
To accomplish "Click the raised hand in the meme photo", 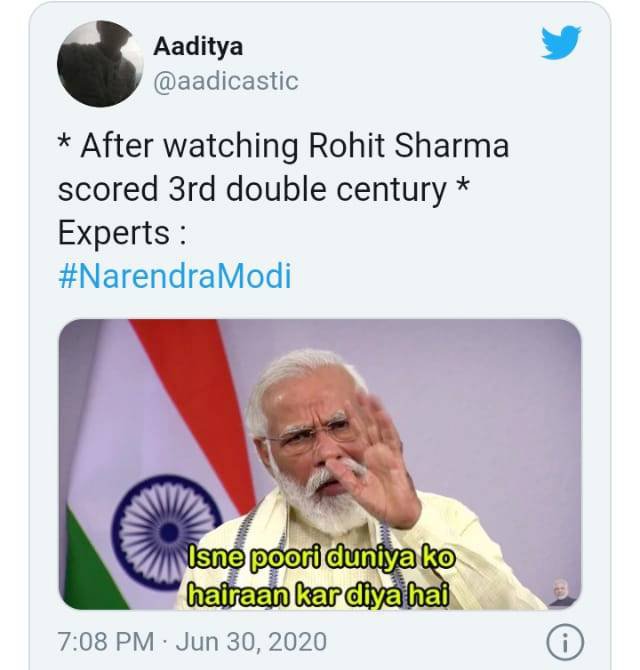I will (x=380, y=461).
